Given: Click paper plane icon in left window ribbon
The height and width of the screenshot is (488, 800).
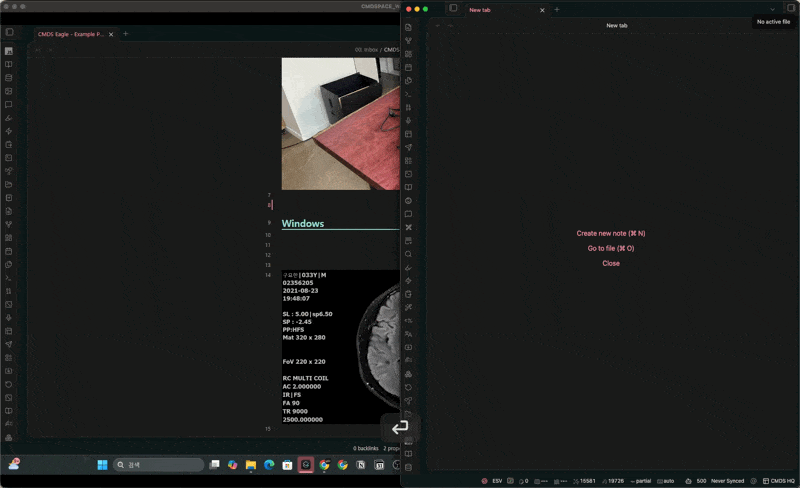Looking at the screenshot, I should [x=9, y=345].
